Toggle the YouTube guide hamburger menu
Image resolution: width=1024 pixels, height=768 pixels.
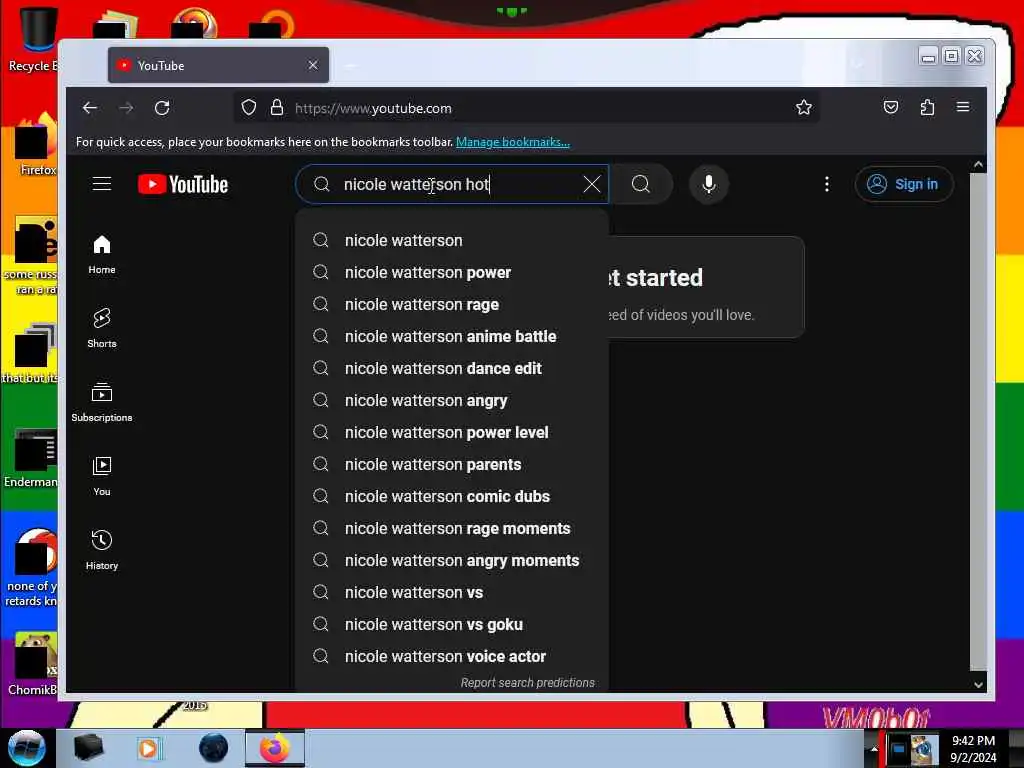point(102,184)
